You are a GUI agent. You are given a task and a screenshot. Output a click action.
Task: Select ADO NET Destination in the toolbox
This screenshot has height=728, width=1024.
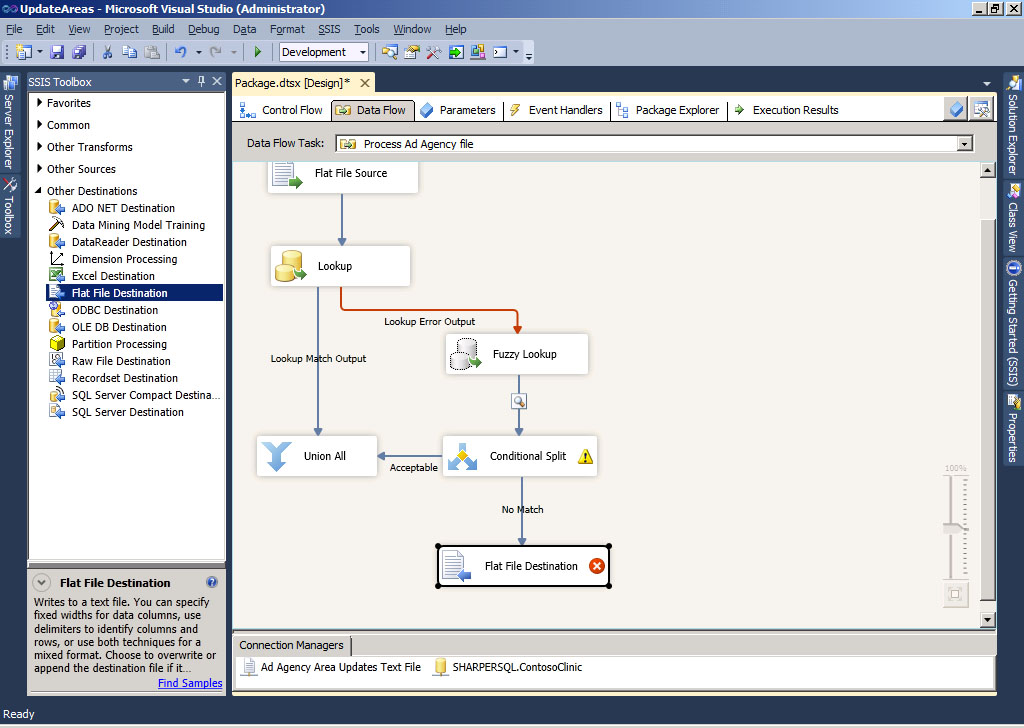tap(123, 208)
